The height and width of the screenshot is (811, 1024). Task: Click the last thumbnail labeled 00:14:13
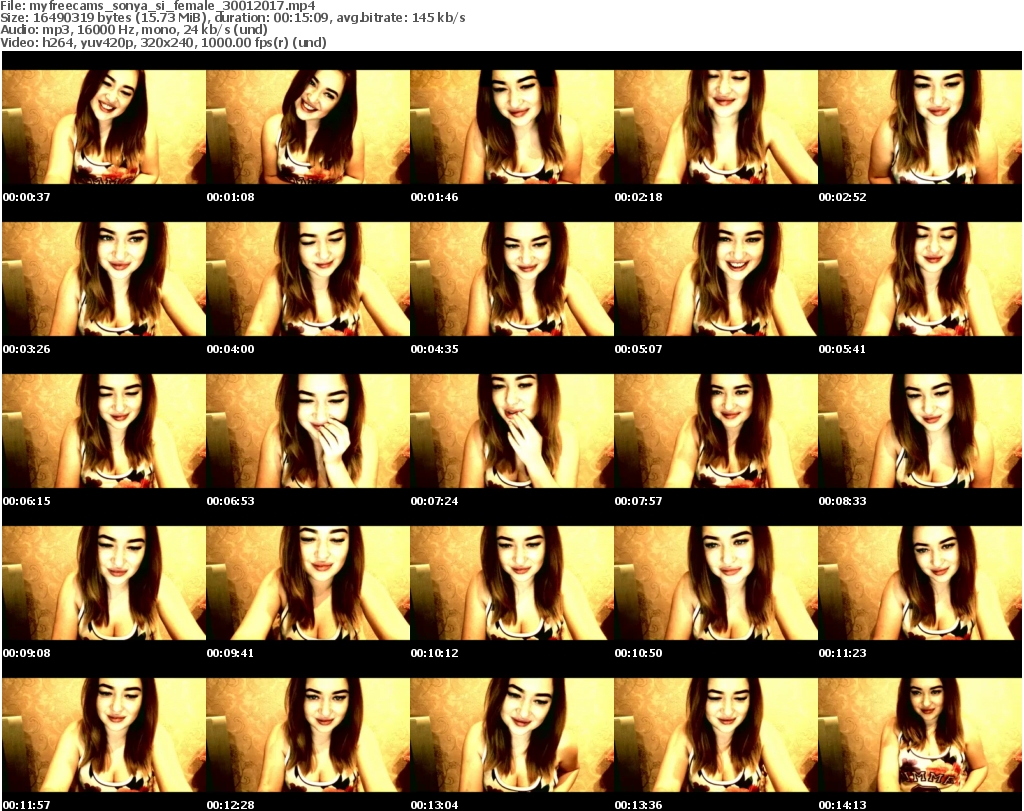tap(920, 735)
